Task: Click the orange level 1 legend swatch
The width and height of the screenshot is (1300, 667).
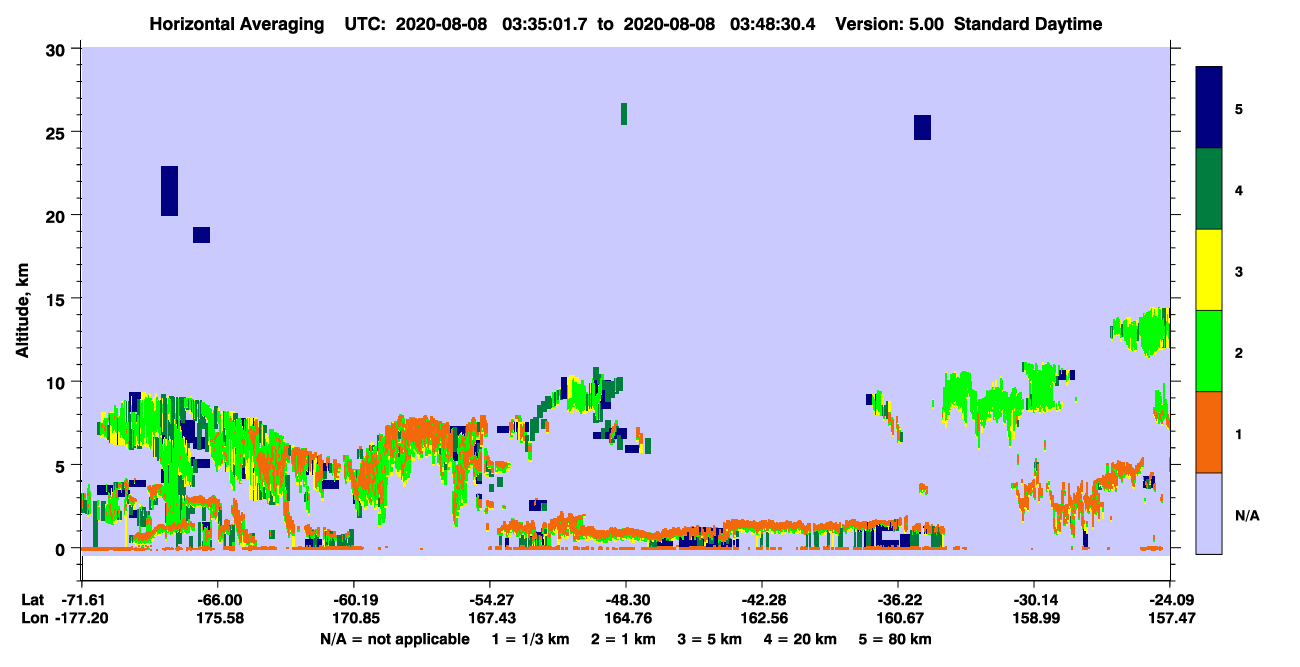Action: pos(1209,432)
